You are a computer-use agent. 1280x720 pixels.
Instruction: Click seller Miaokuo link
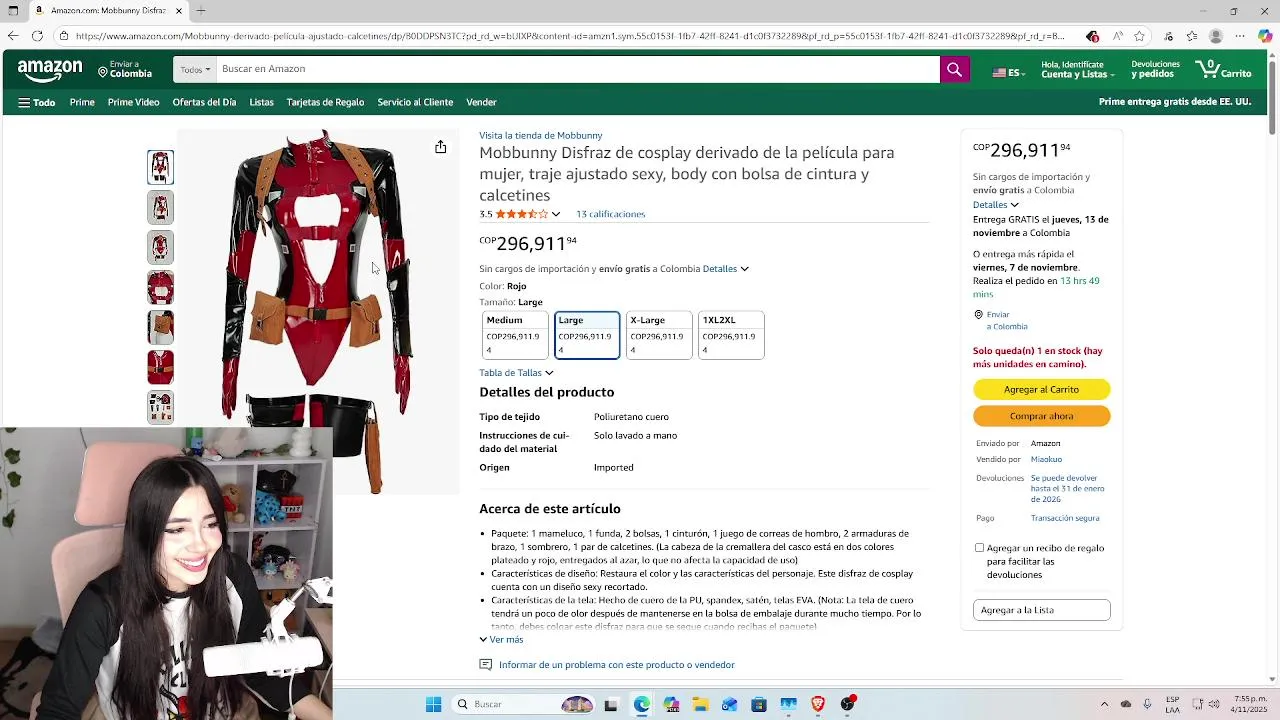(x=1046, y=460)
